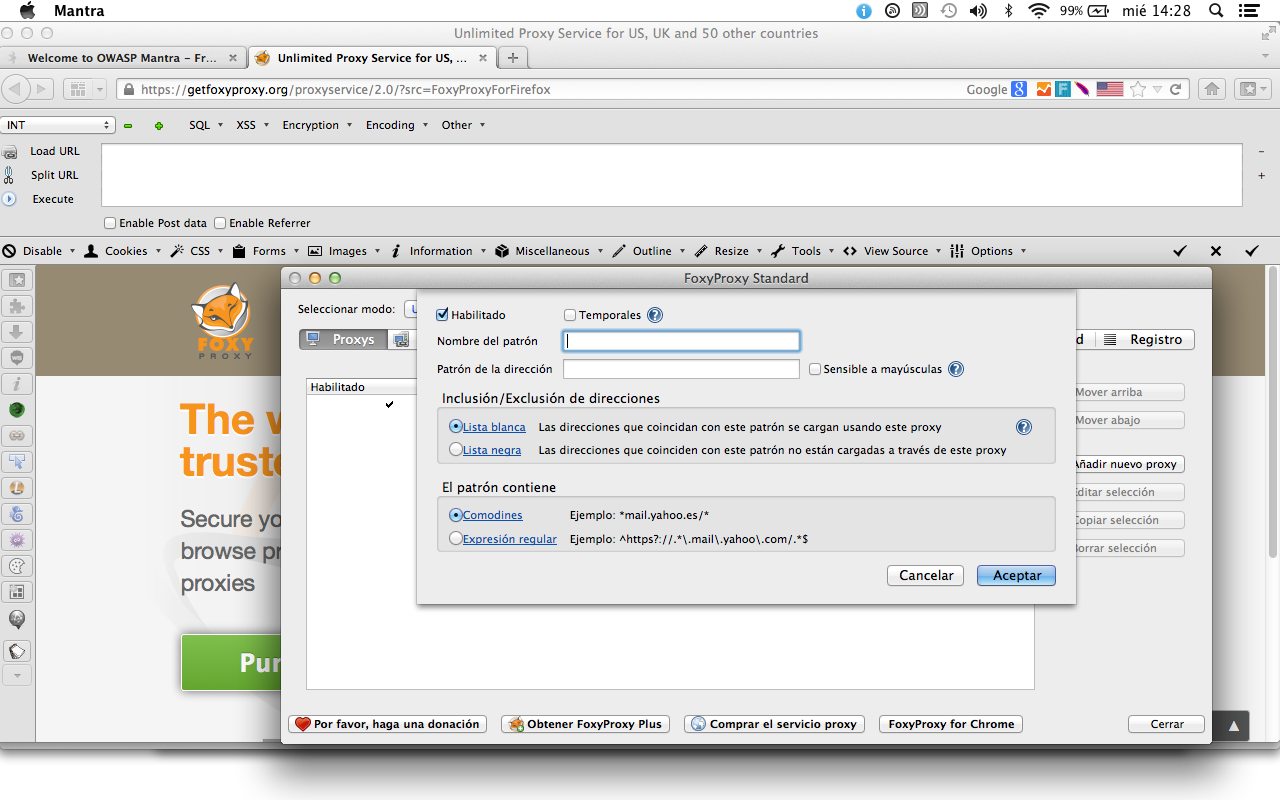
Task: Switch to Welcome to OWASP Mantra tab
Action: click(x=123, y=58)
